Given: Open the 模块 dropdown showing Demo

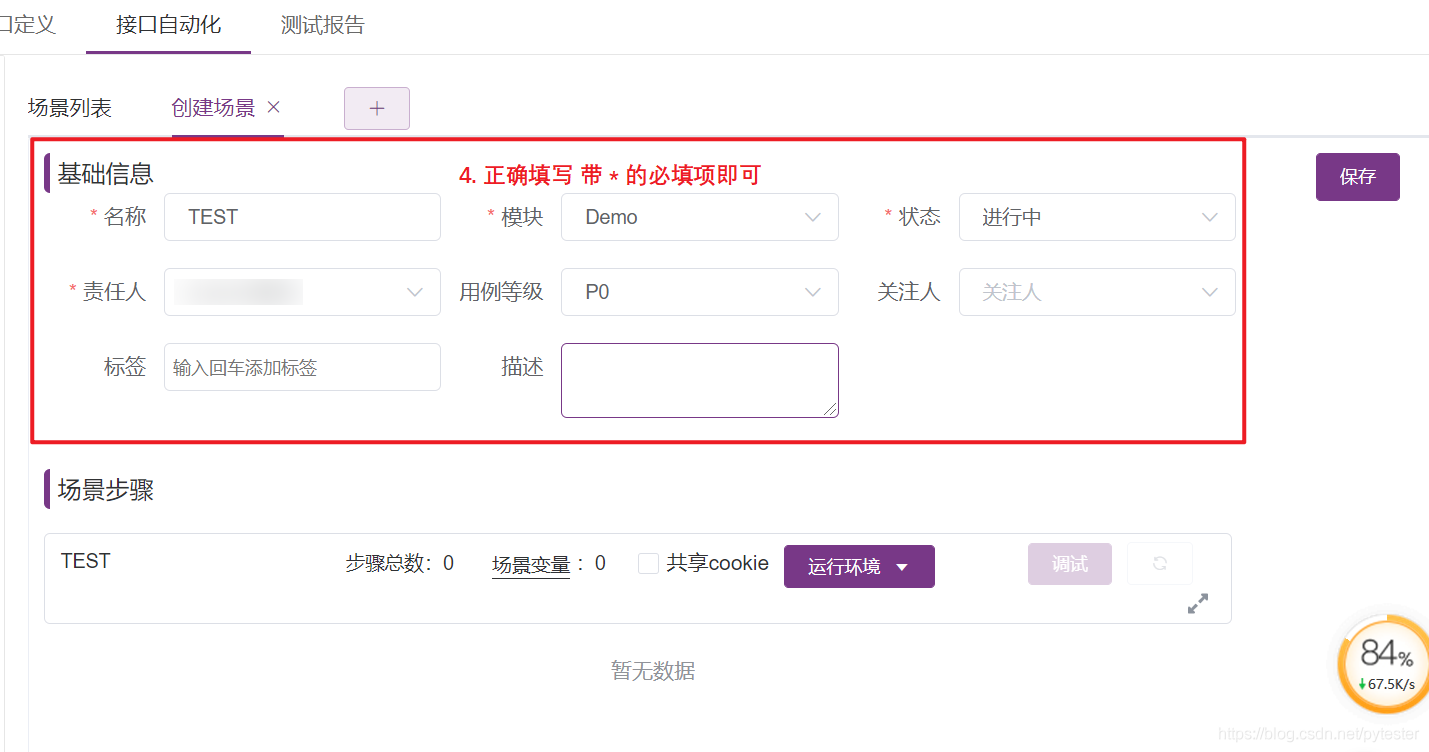Looking at the screenshot, I should 699,217.
